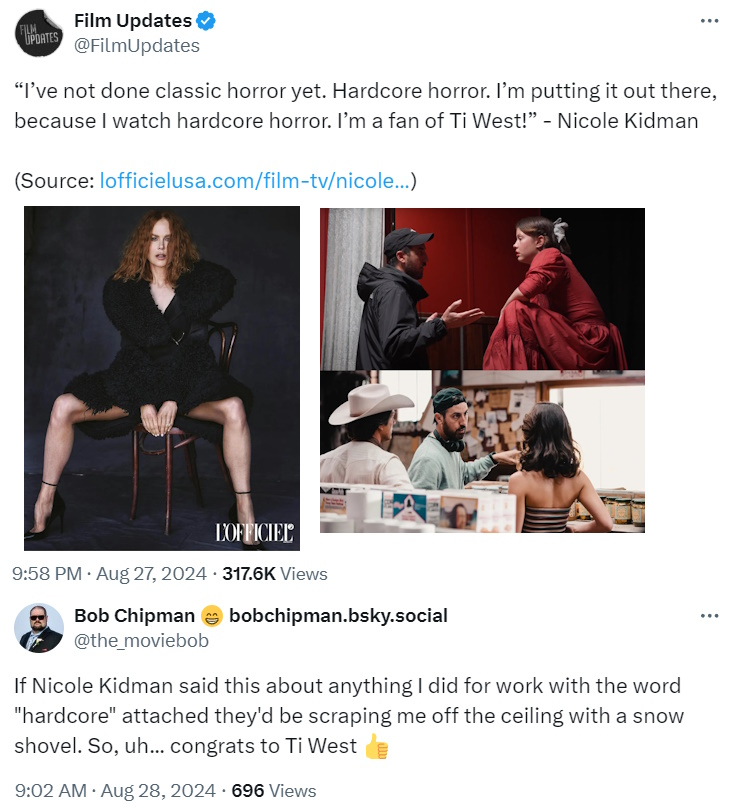The height and width of the screenshot is (809, 736).
Task: Open the lofficielusa.com source link
Action: click(x=255, y=181)
